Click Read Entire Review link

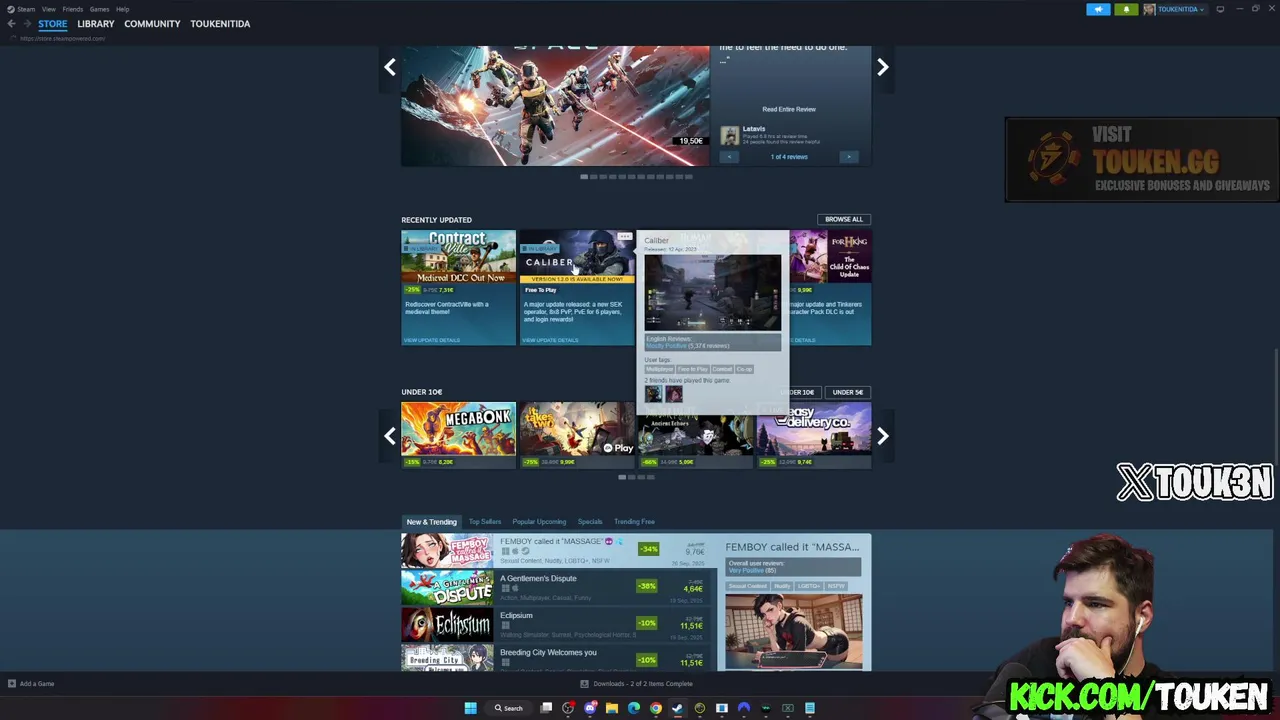coord(789,109)
